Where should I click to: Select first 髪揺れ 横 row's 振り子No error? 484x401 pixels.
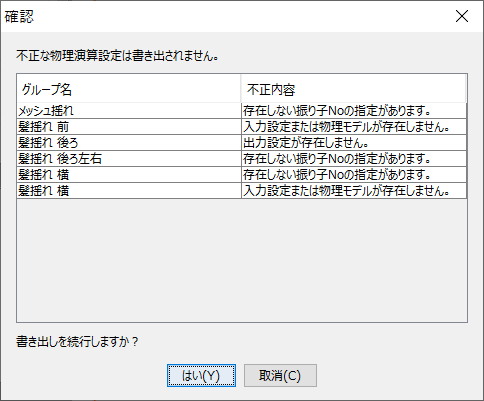(x=354, y=175)
